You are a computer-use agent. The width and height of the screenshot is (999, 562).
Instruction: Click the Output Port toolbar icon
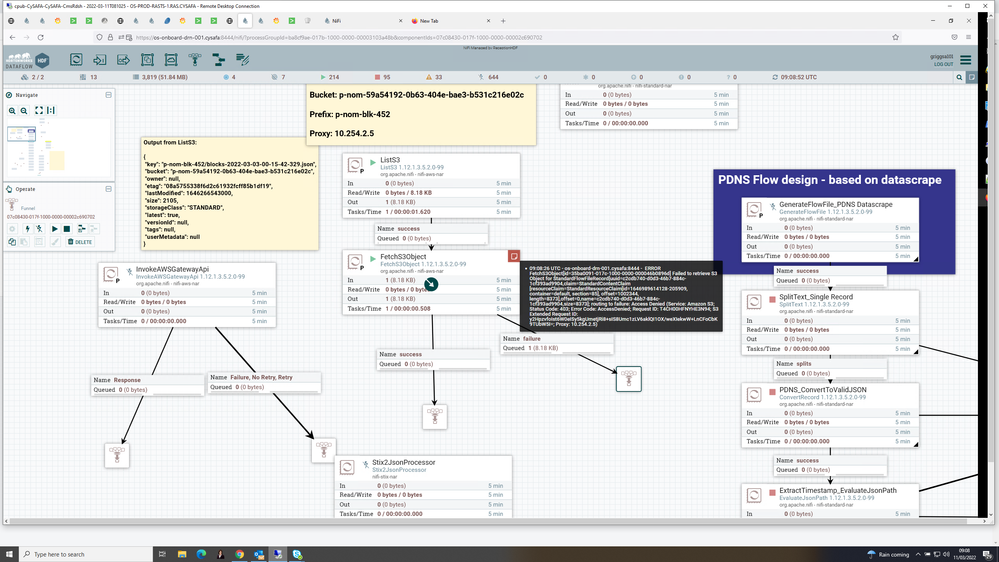[124, 59]
